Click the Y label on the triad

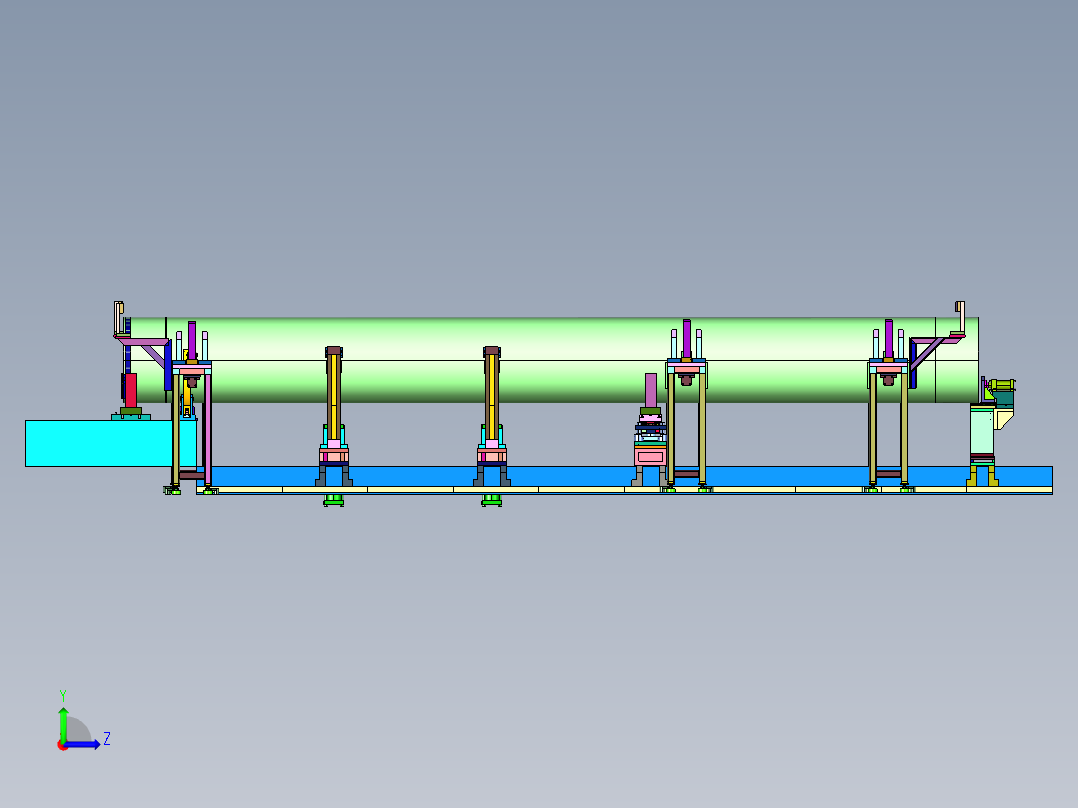[x=63, y=695]
